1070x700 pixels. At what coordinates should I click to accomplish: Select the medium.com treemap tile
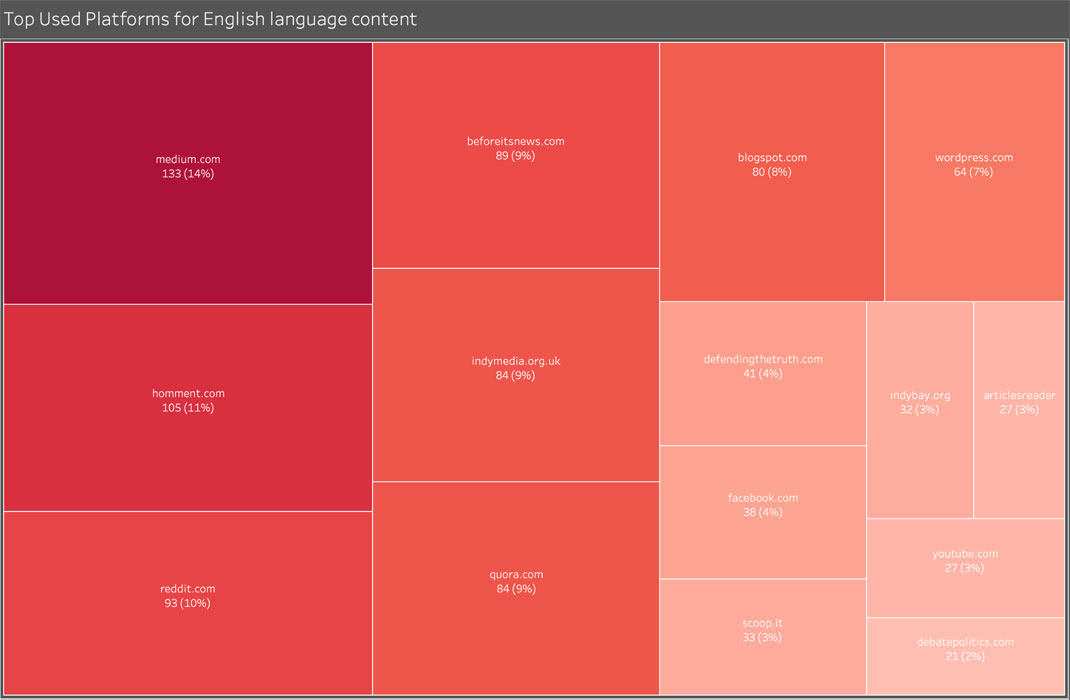188,173
